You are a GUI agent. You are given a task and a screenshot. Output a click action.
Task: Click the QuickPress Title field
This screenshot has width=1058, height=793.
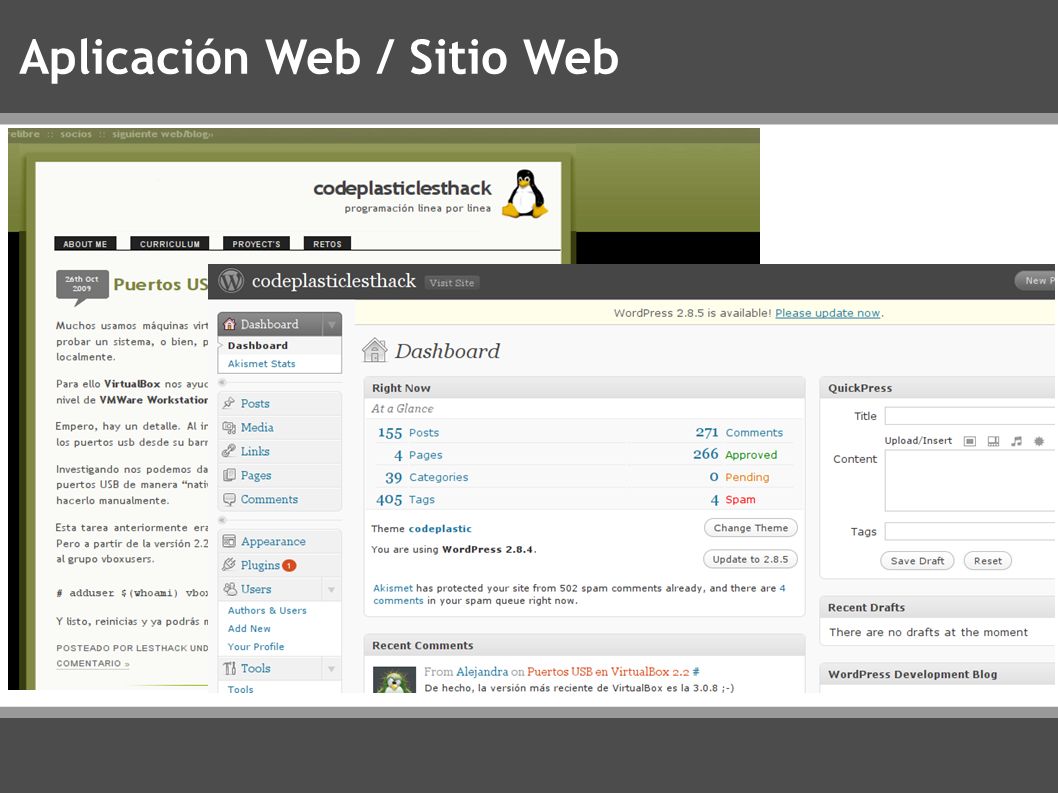click(970, 416)
